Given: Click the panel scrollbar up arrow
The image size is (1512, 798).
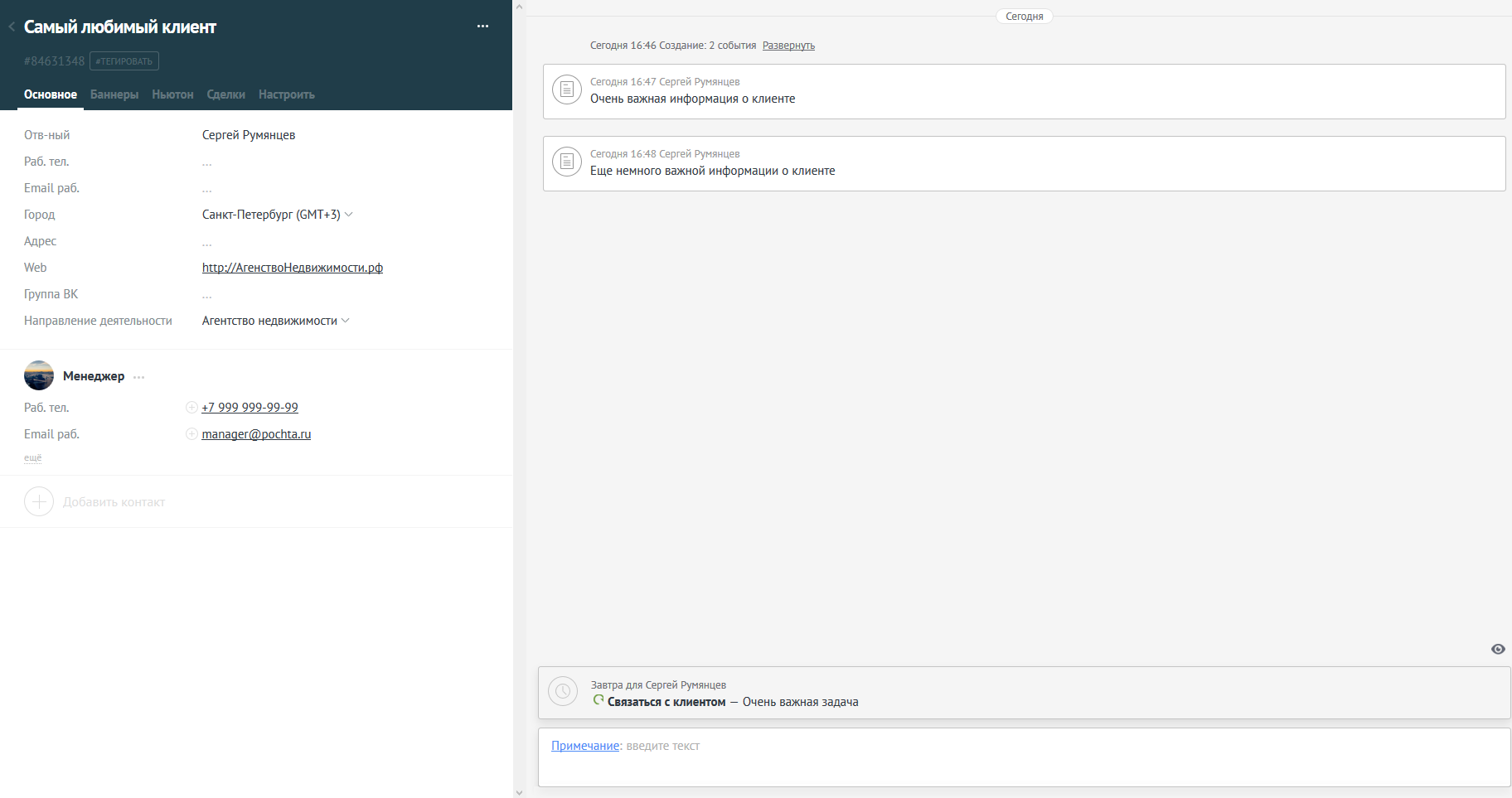Looking at the screenshot, I should [519, 7].
